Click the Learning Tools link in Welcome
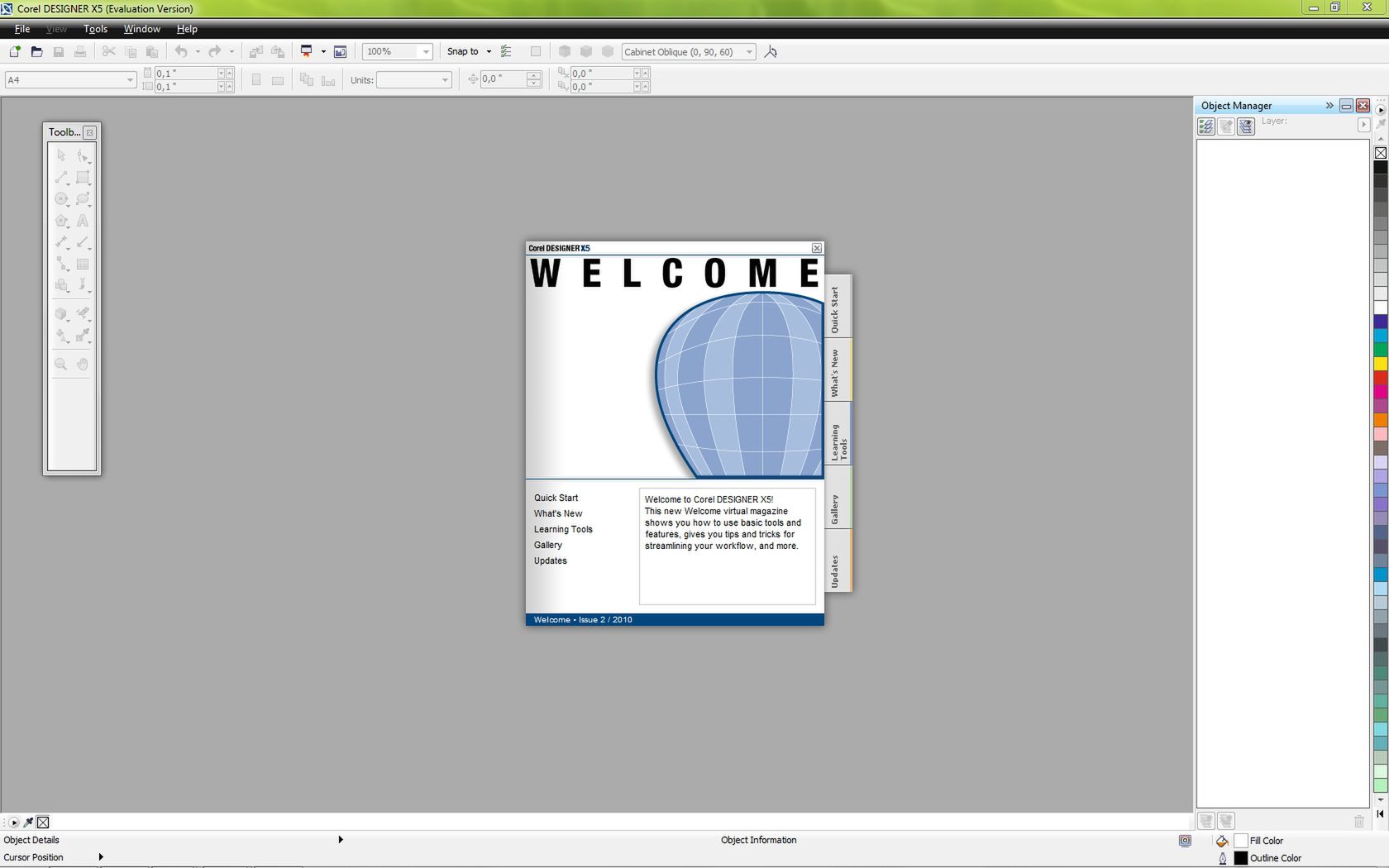This screenshot has width=1389, height=868. point(563,529)
